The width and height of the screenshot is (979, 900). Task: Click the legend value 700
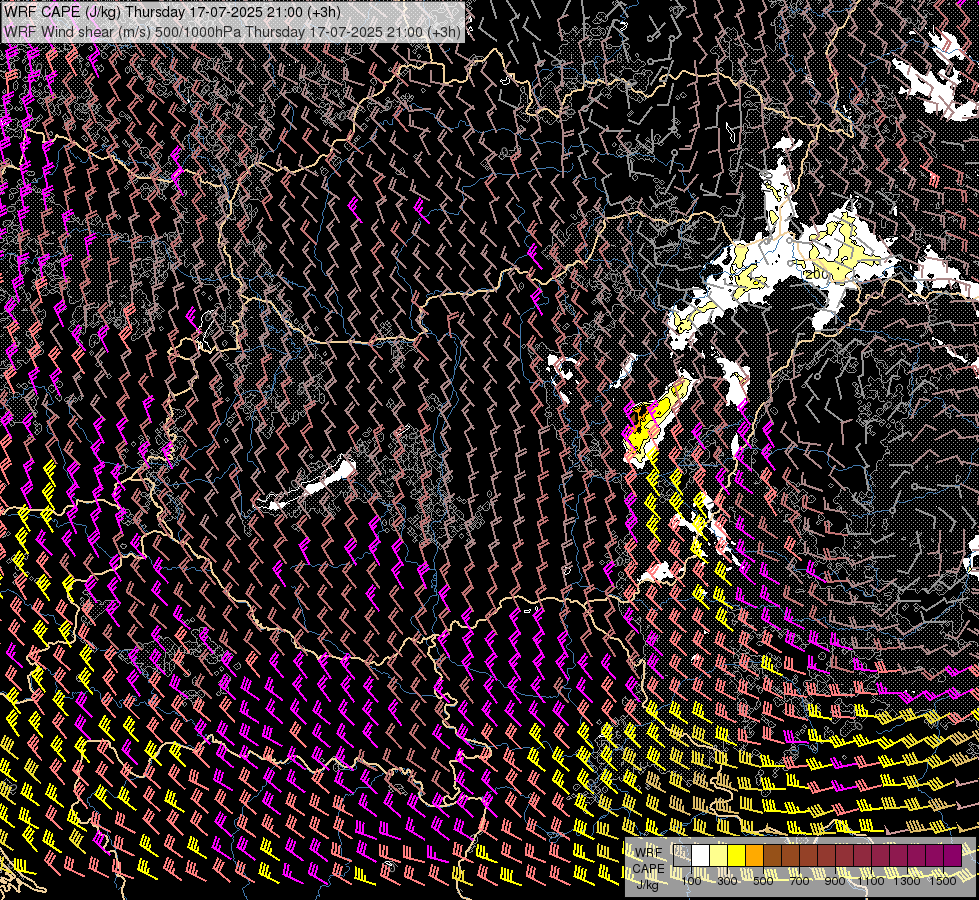[x=799, y=881]
